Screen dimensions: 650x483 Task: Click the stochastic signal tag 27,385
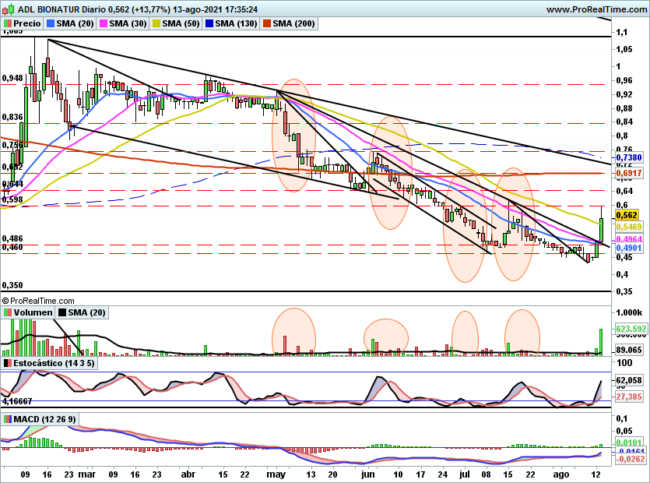[x=629, y=397]
